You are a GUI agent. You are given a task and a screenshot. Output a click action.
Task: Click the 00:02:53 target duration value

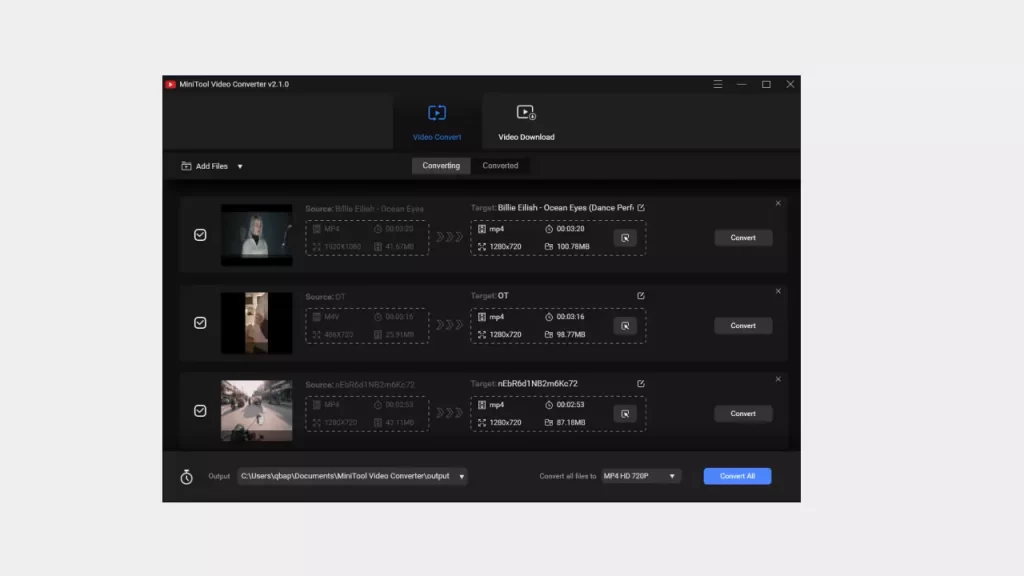coord(570,405)
